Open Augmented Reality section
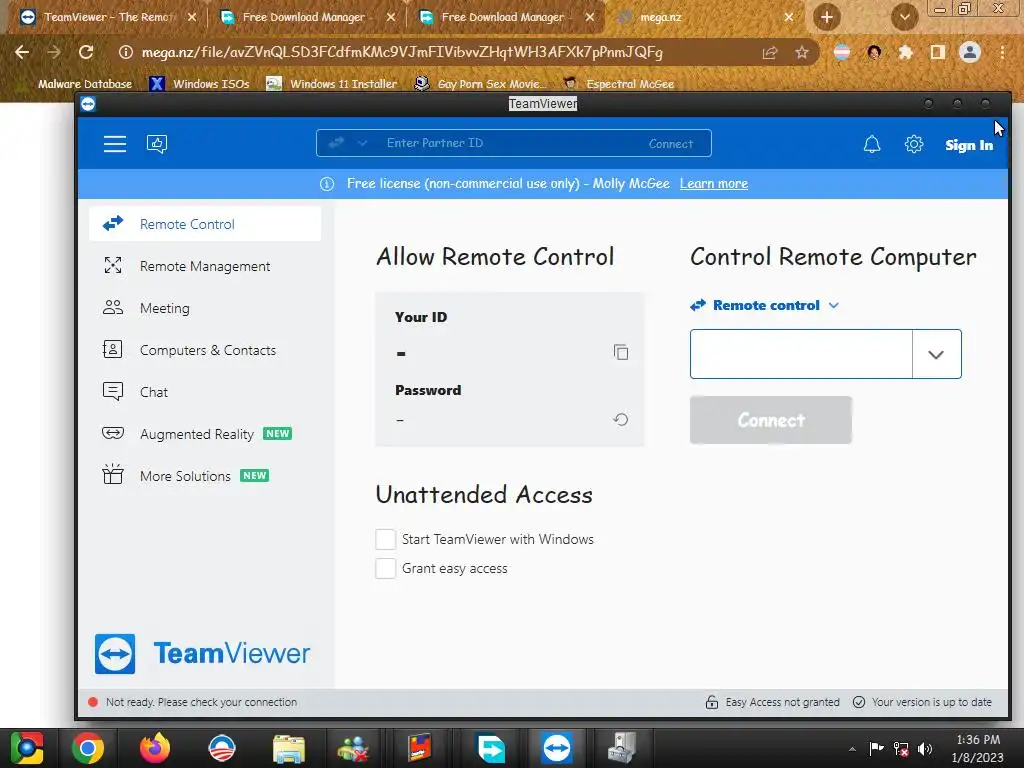Viewport: 1024px width, 768px height. pyautogui.click(x=205, y=434)
